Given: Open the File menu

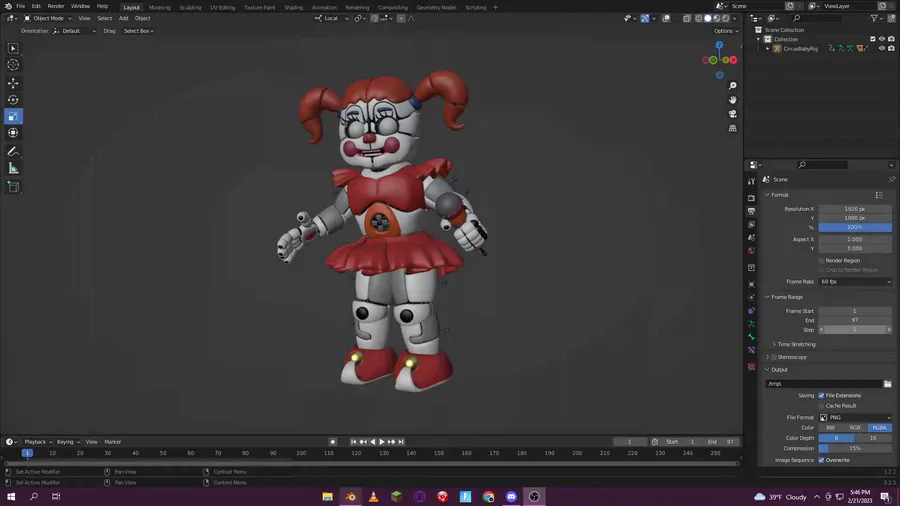Looking at the screenshot, I should pyautogui.click(x=21, y=6).
